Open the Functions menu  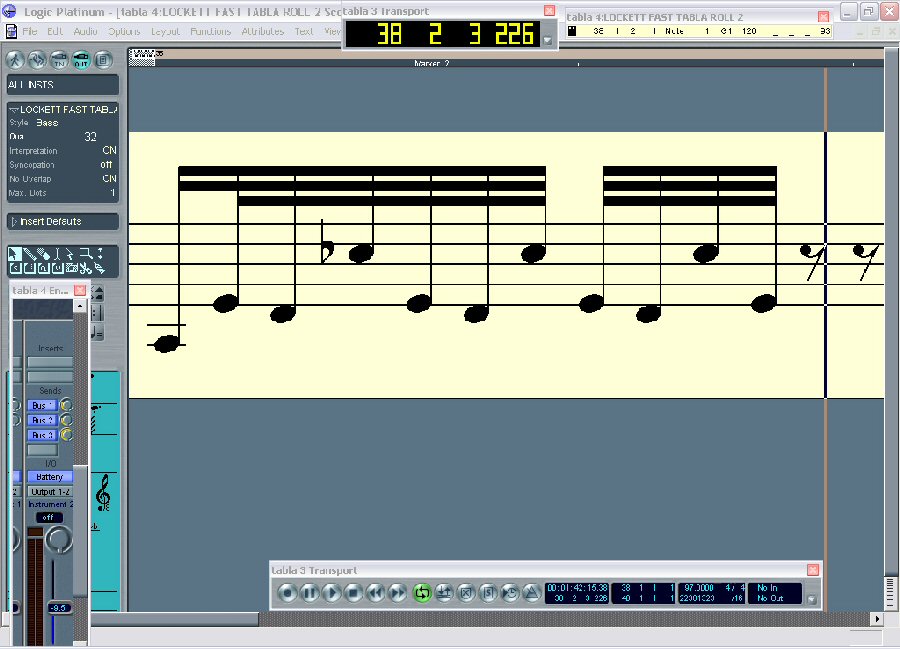pyautogui.click(x=210, y=31)
